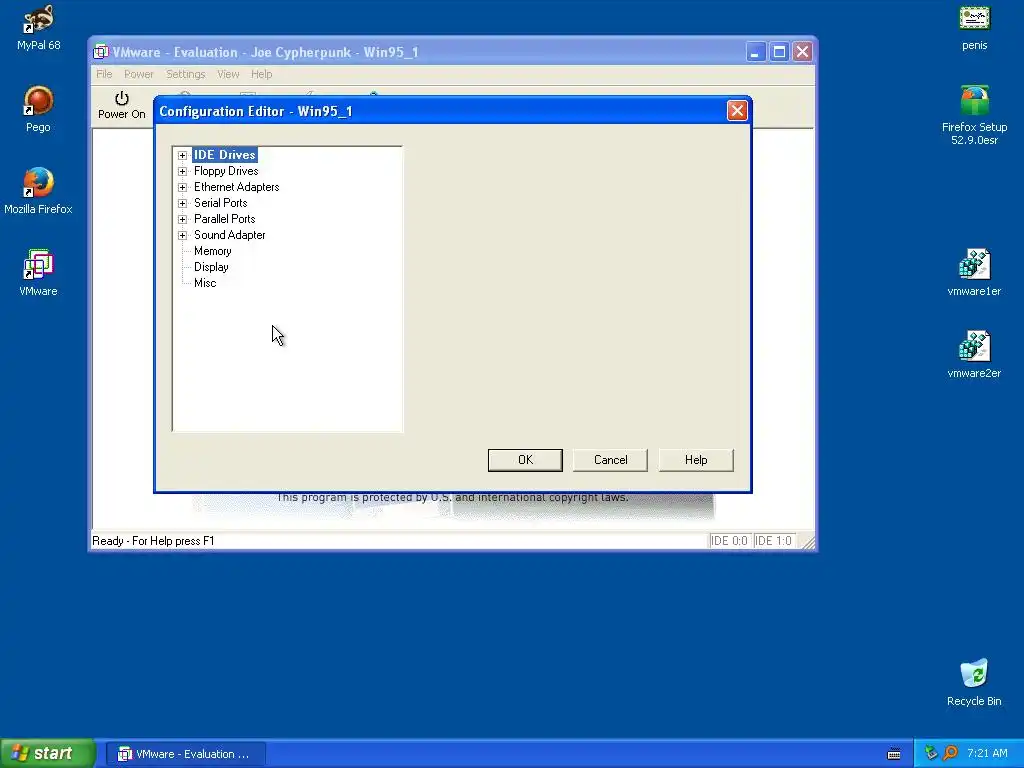This screenshot has width=1024, height=768.
Task: Select Parallel Ports in the tree
Action: click(x=225, y=219)
